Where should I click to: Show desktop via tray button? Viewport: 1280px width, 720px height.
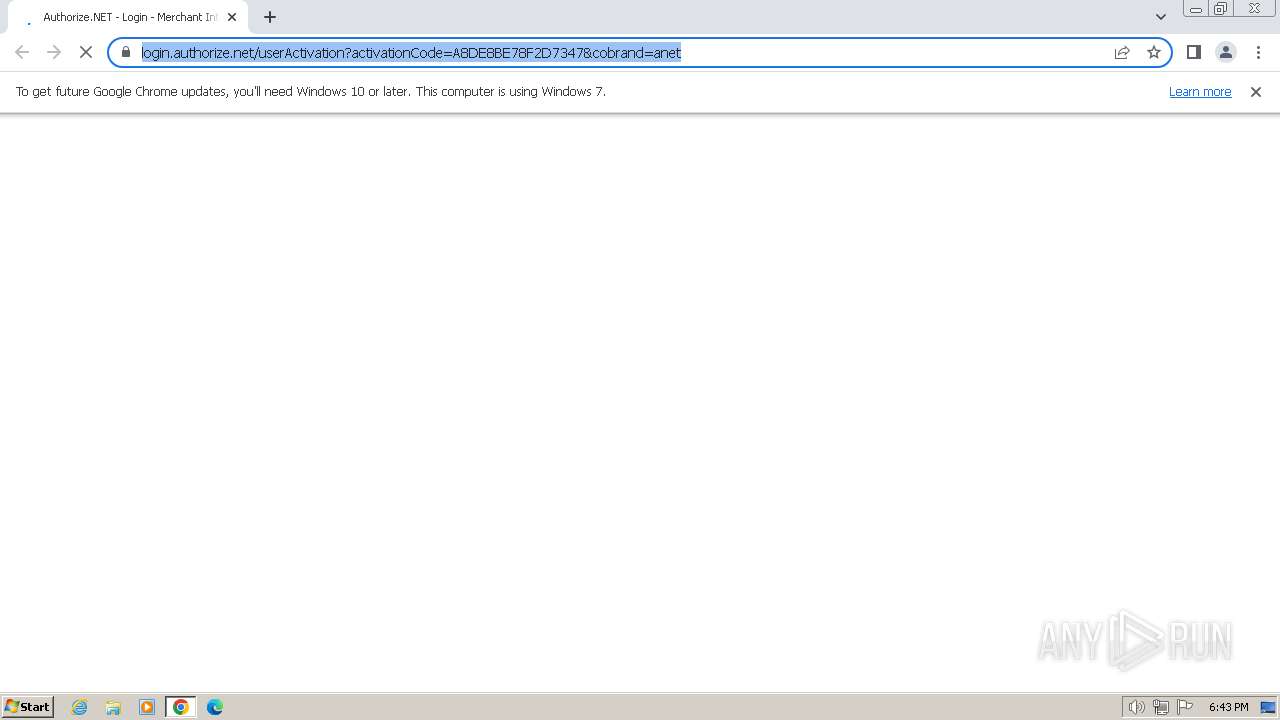coord(1268,707)
